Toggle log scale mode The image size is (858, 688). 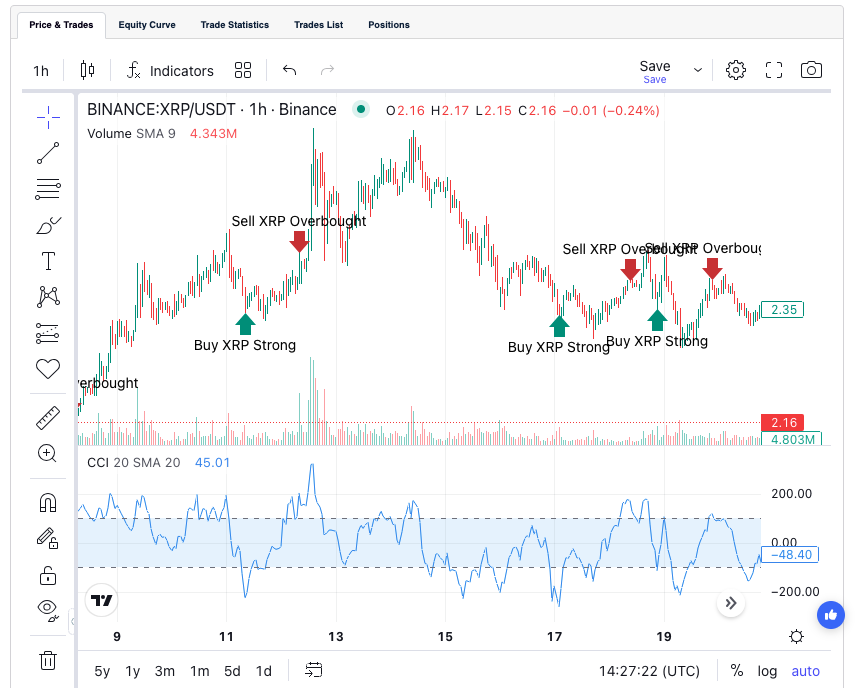pyautogui.click(x=767, y=671)
